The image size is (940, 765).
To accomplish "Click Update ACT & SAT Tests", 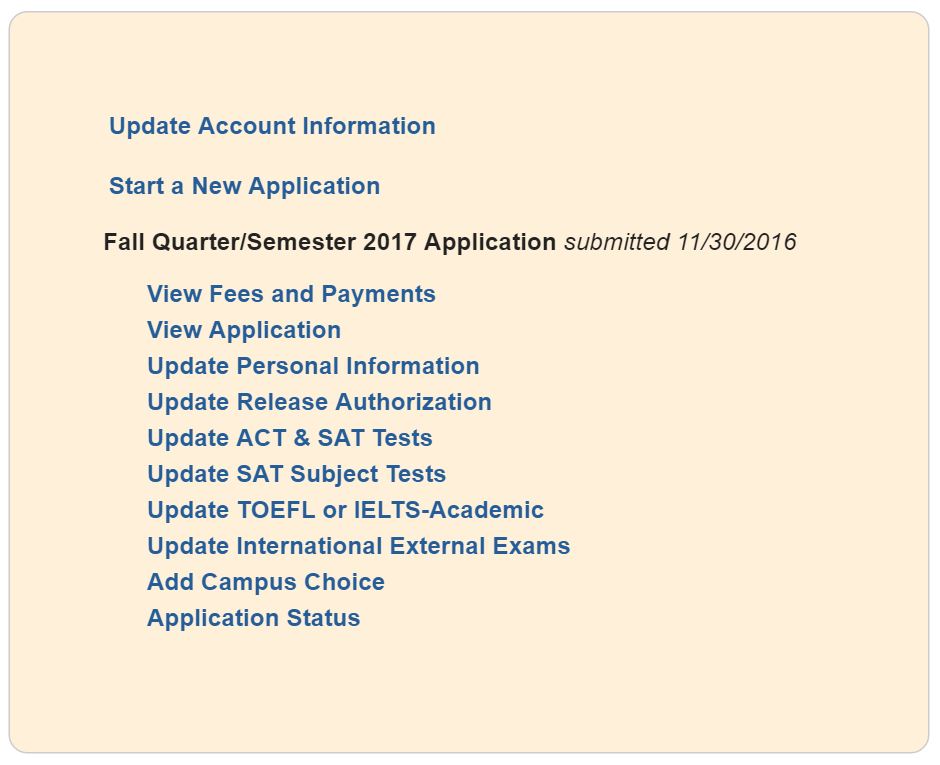I will pos(290,438).
